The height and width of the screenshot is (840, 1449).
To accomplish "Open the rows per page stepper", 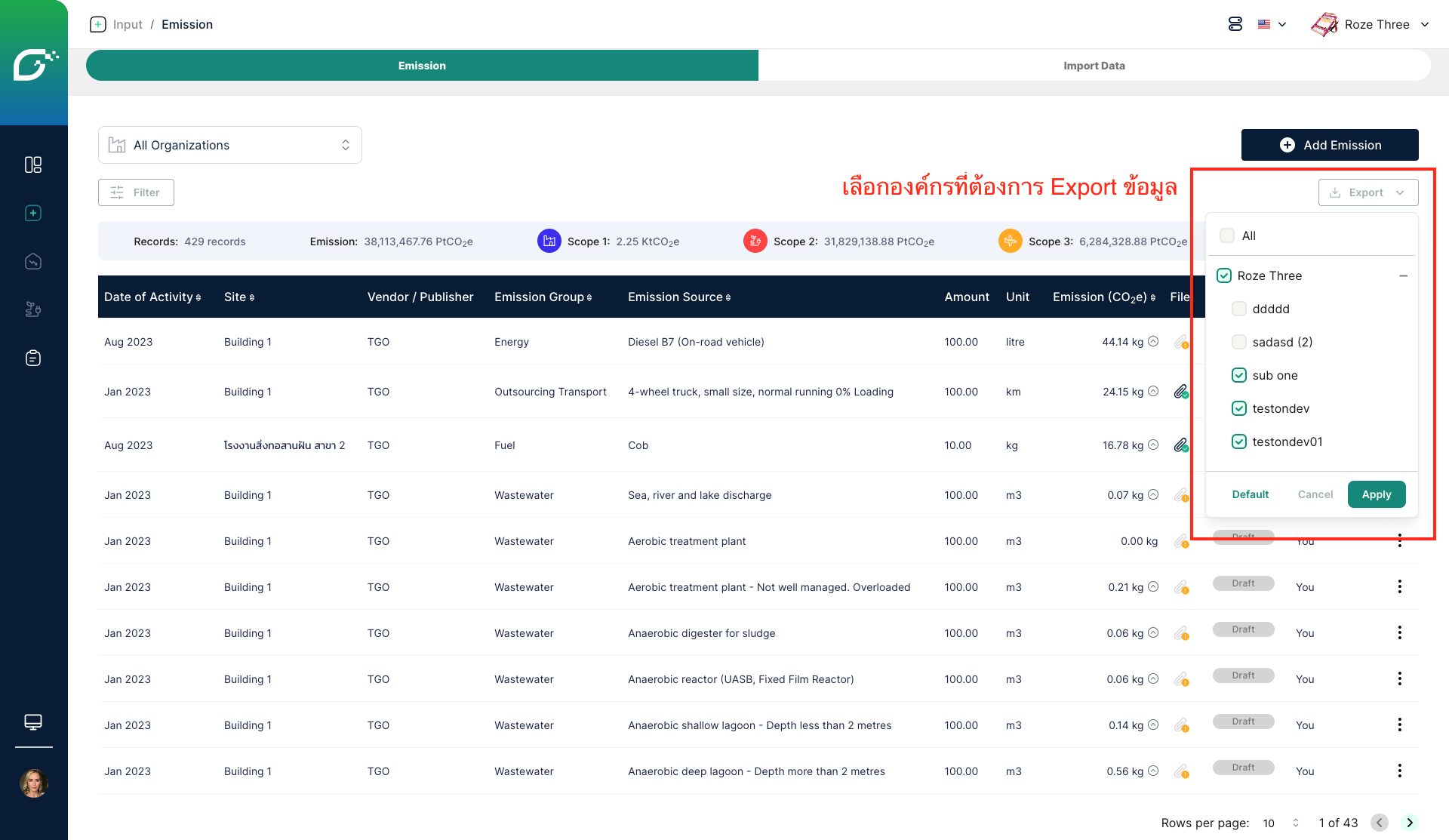I will (x=1295, y=823).
